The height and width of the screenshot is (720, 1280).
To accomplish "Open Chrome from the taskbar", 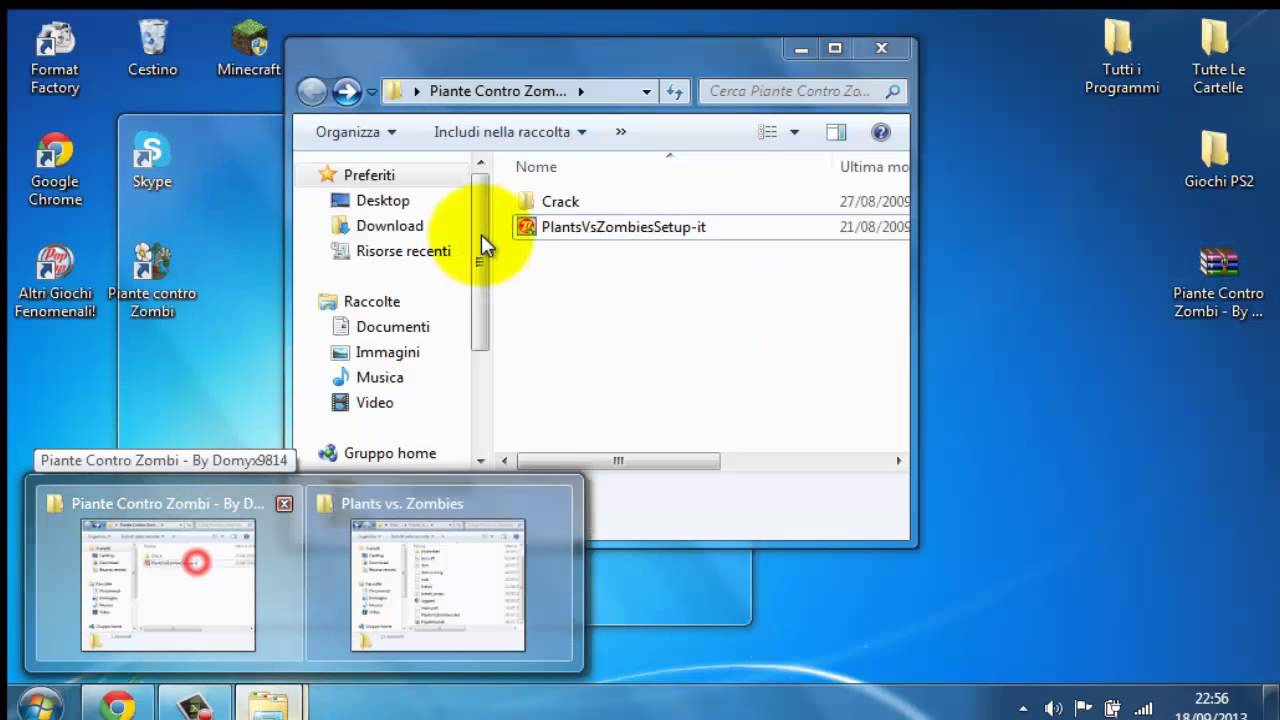I will (117, 703).
